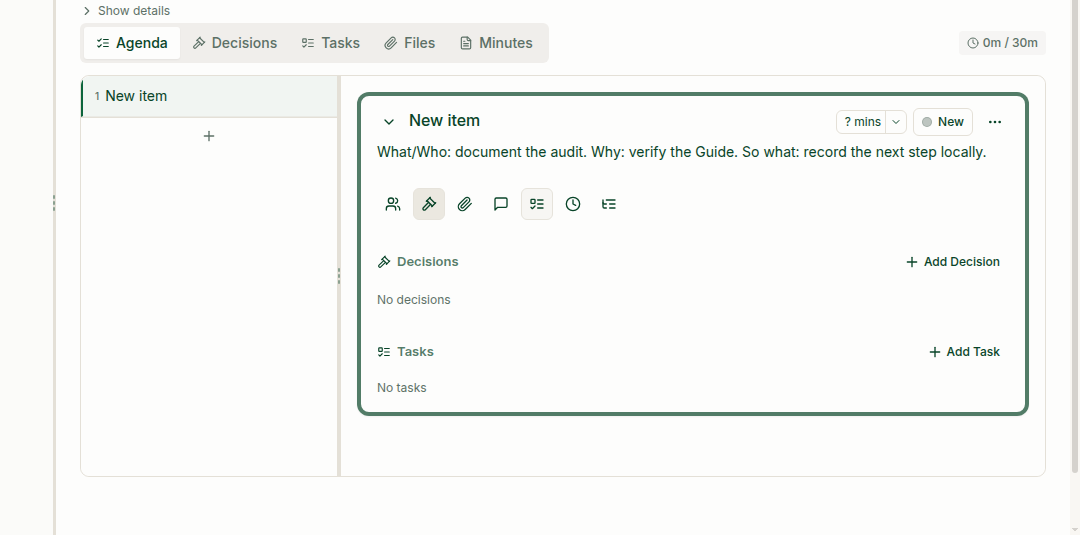The image size is (1080, 535).
Task: Toggle the decisions gavel icon in the item toolbar
Action: pos(429,204)
